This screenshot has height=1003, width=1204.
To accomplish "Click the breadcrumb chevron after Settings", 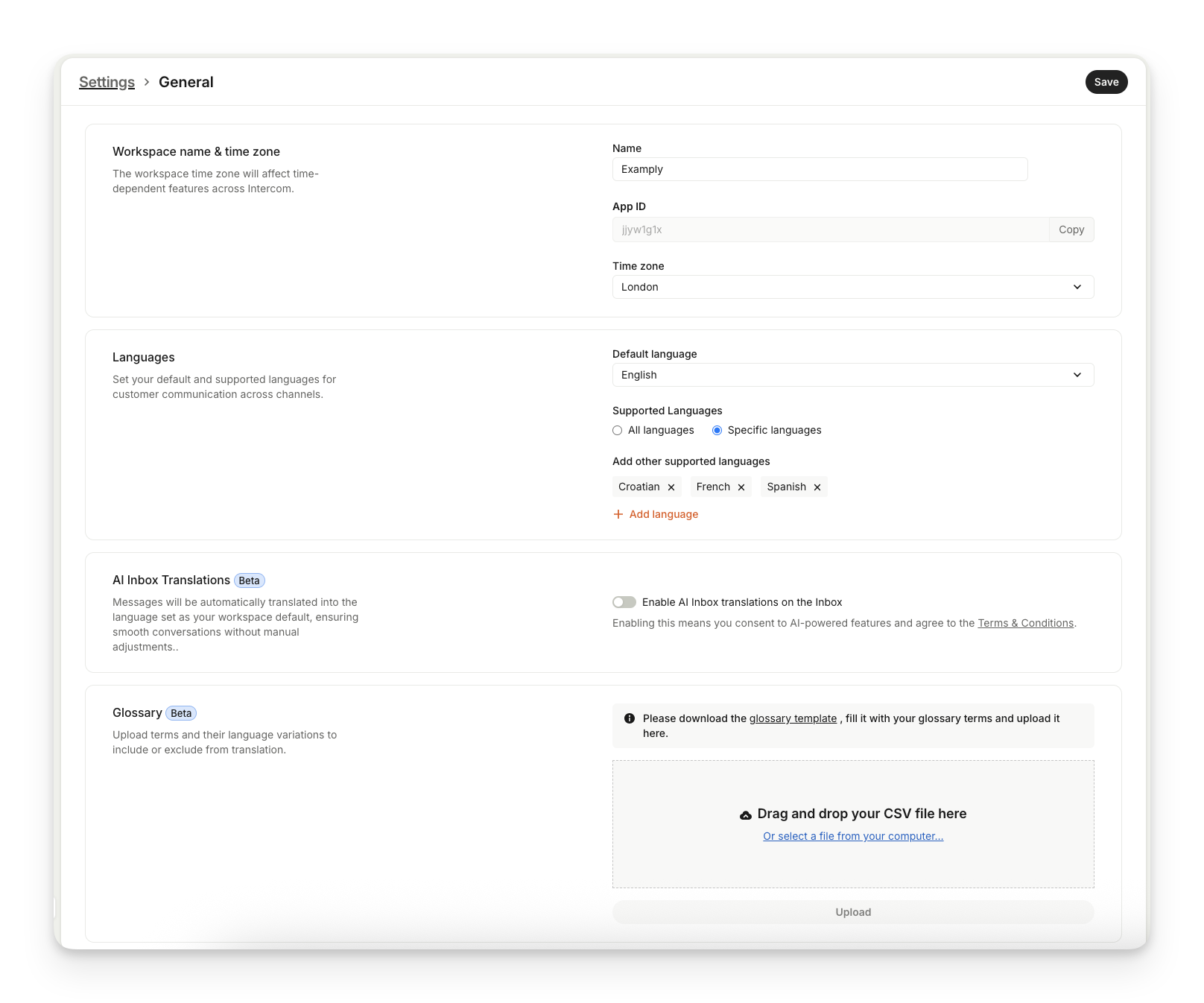I will (147, 82).
